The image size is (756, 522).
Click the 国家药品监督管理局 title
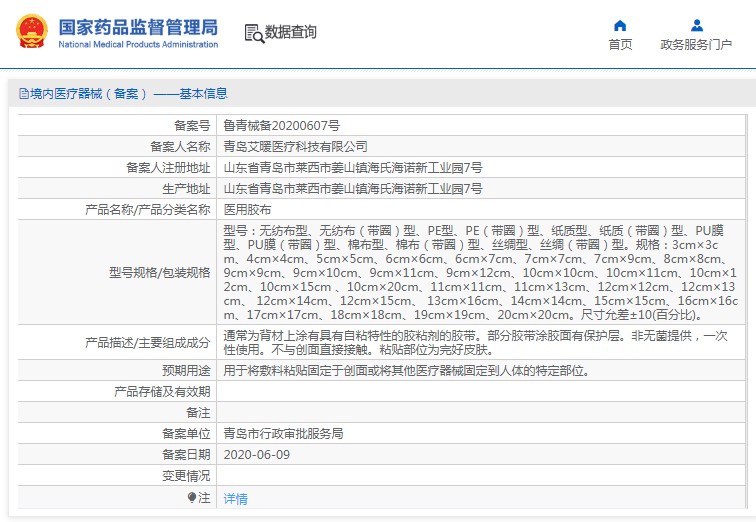(138, 27)
